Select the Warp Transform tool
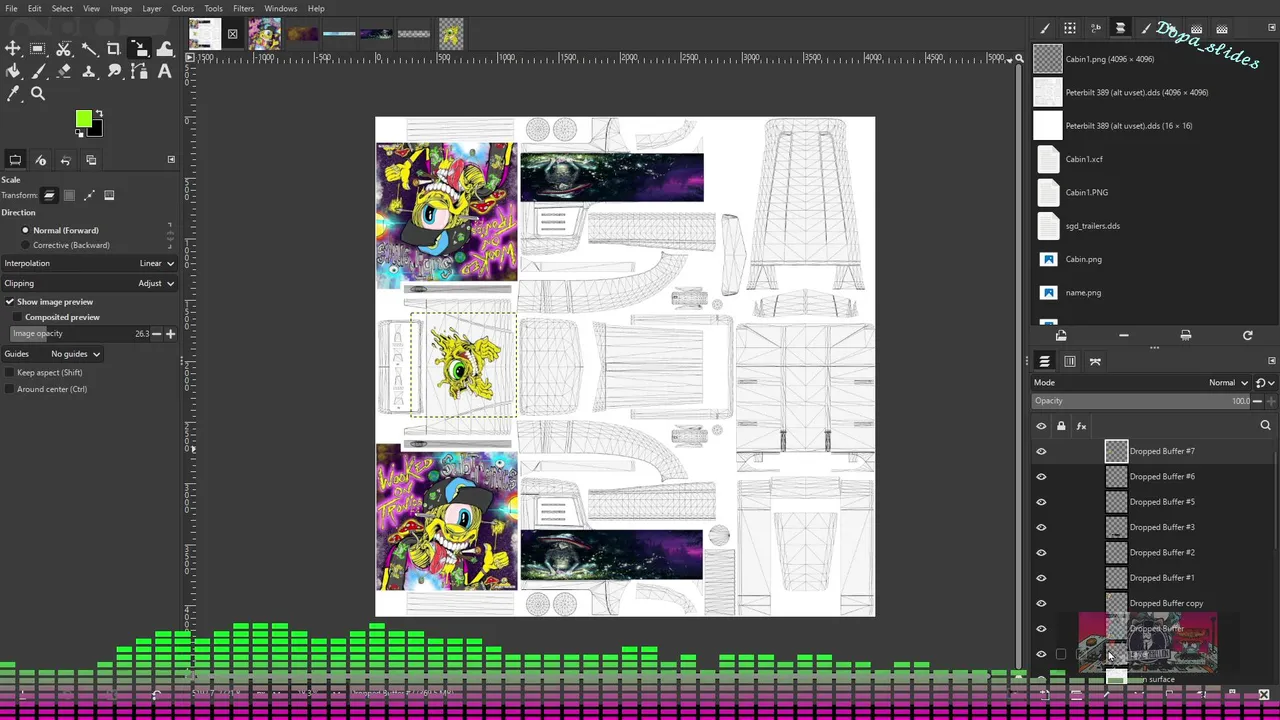1280x720 pixels. (165, 49)
